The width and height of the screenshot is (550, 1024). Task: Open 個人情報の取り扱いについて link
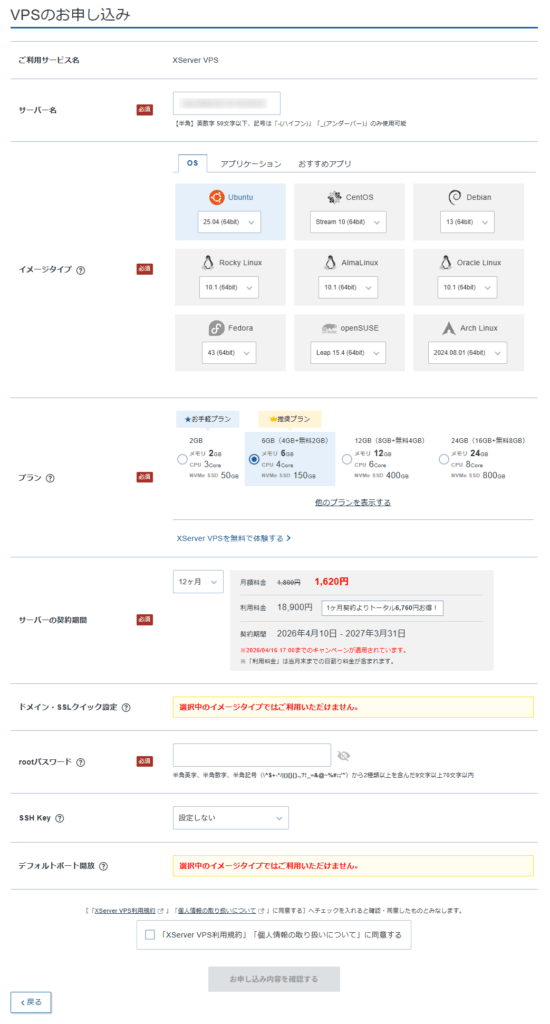(x=219, y=910)
